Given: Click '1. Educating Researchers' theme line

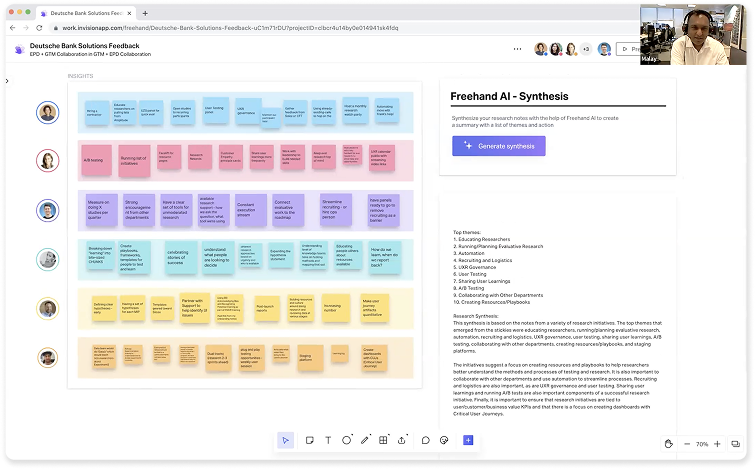Looking at the screenshot, I should point(482,239).
